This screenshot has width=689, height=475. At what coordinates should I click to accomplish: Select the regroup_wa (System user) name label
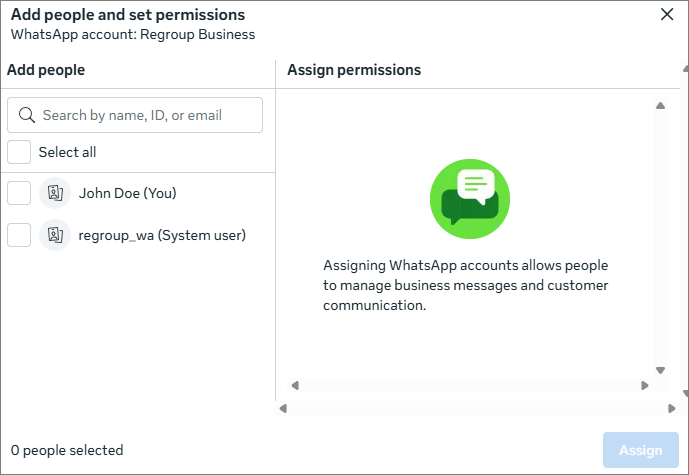coord(162,235)
